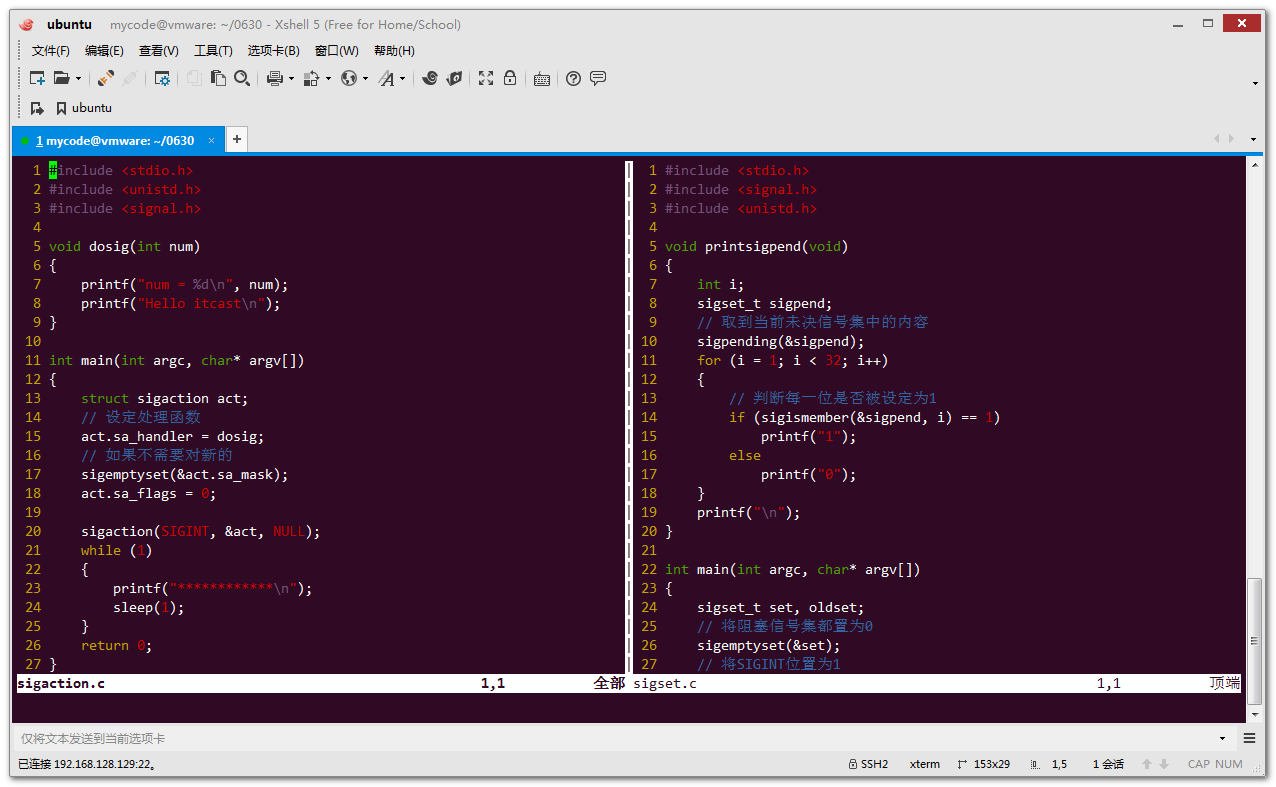Select the mycode@vmware:~/0630 session tab
1276x787 pixels.
tap(115, 140)
